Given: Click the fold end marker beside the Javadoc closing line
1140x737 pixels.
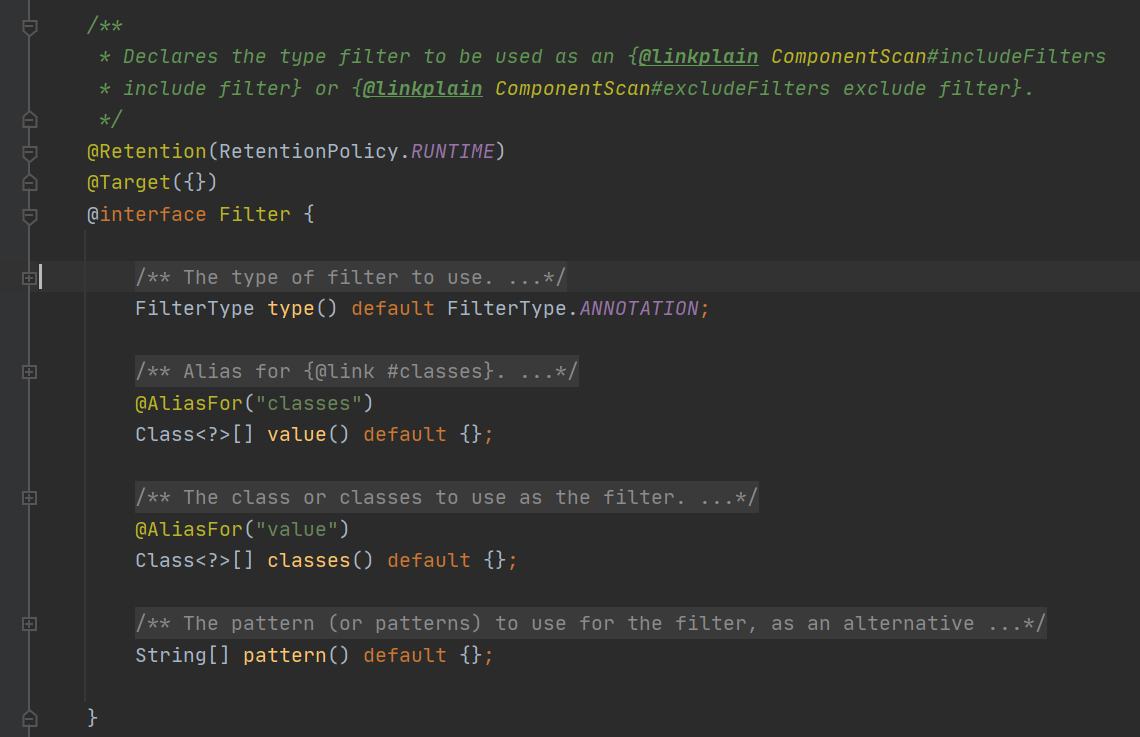Looking at the screenshot, I should click(x=30, y=119).
